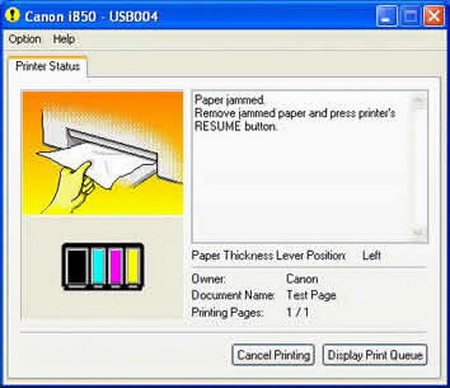Click the Display Print Queue button
Viewport: 450px width, 388px height.
click(x=375, y=355)
